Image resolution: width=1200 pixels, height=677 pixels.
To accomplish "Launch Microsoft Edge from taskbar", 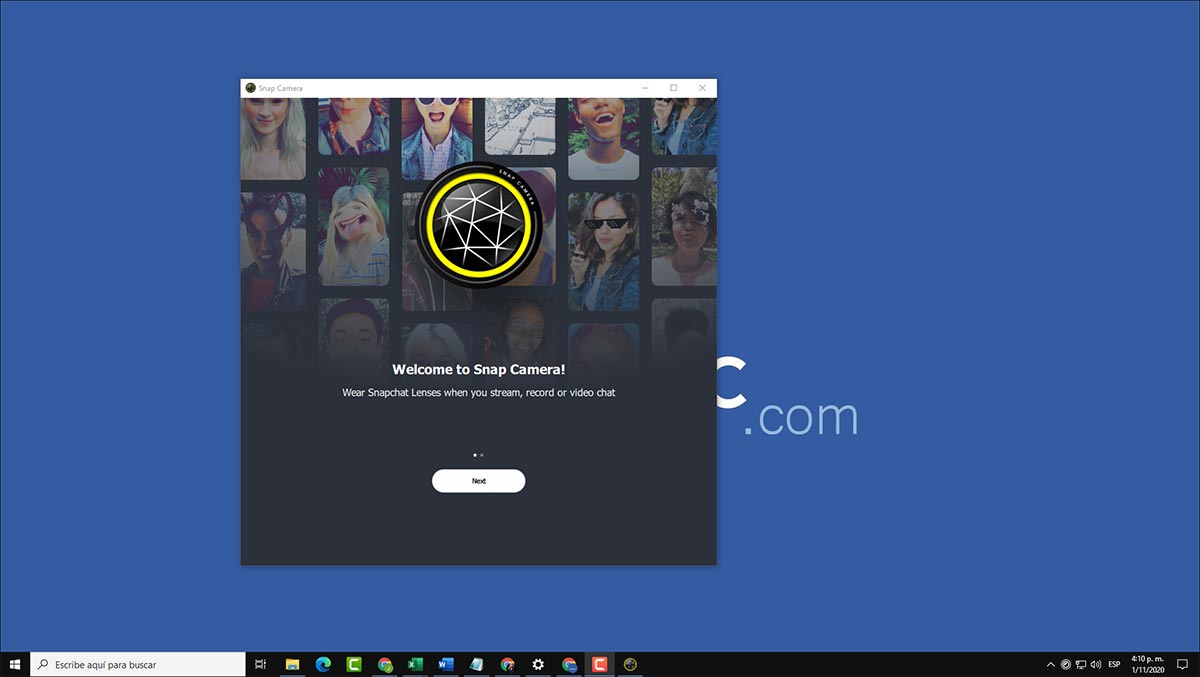I will 323,664.
